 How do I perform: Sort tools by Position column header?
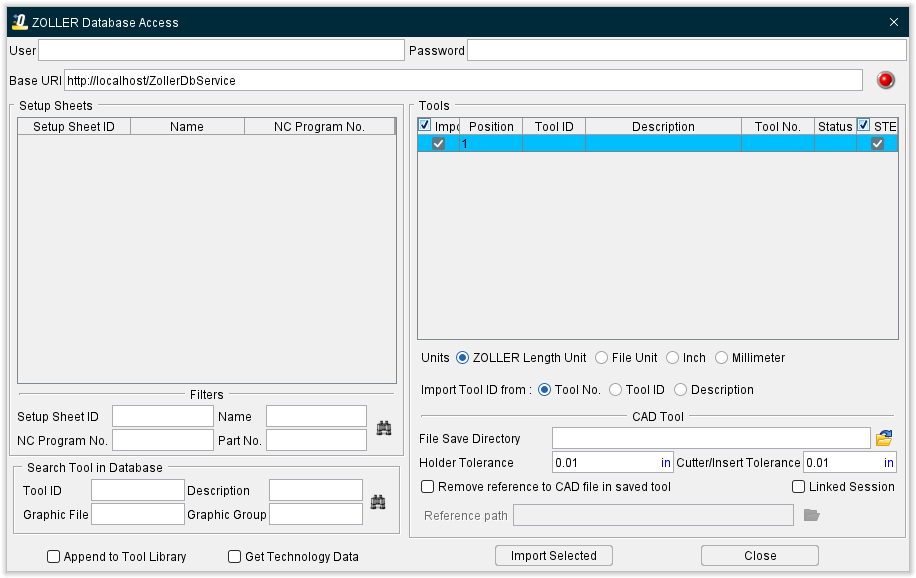click(491, 126)
